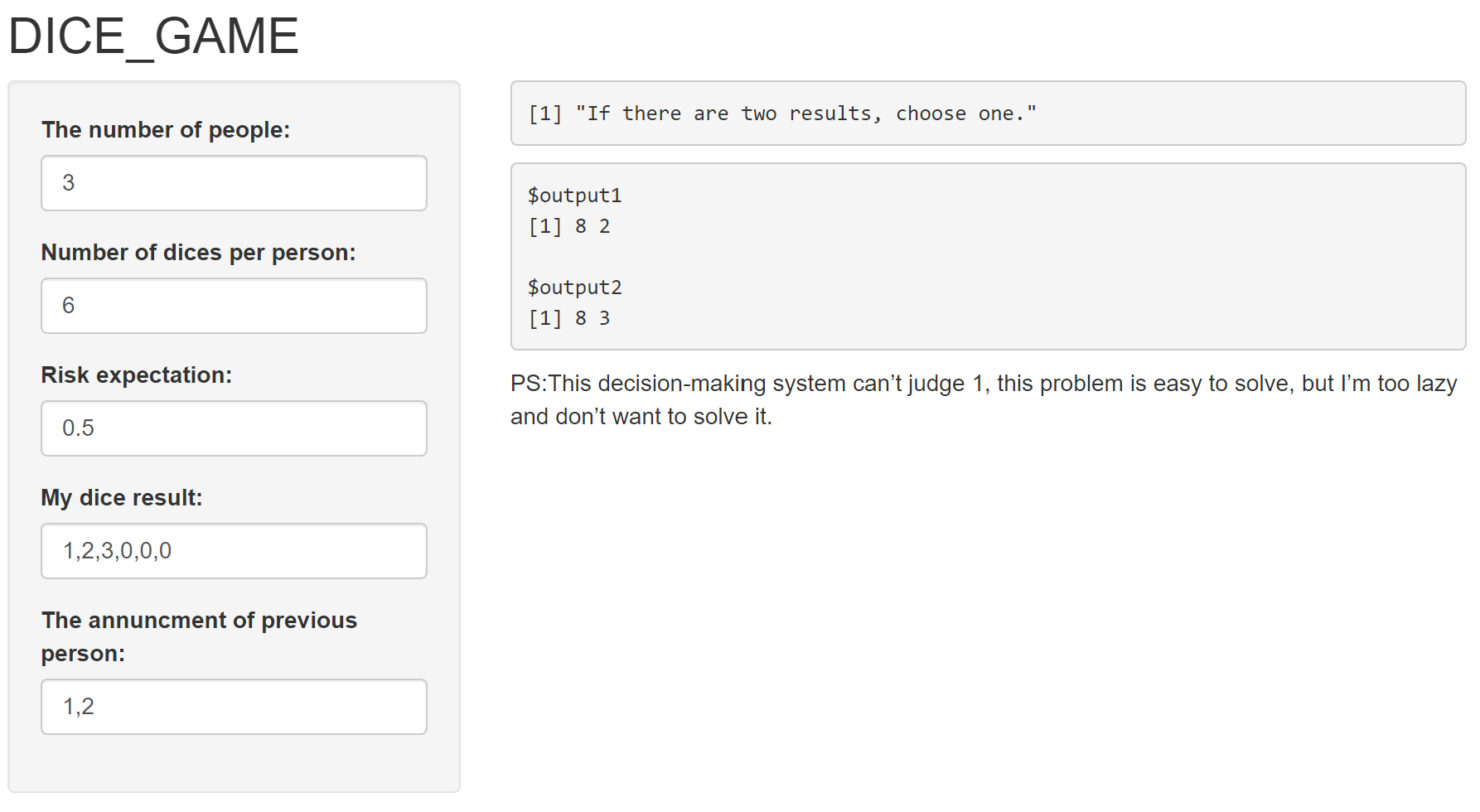Click the 'Number of dices per person:' label
Image resolution: width=1480 pixels, height=812 pixels.
(198, 253)
